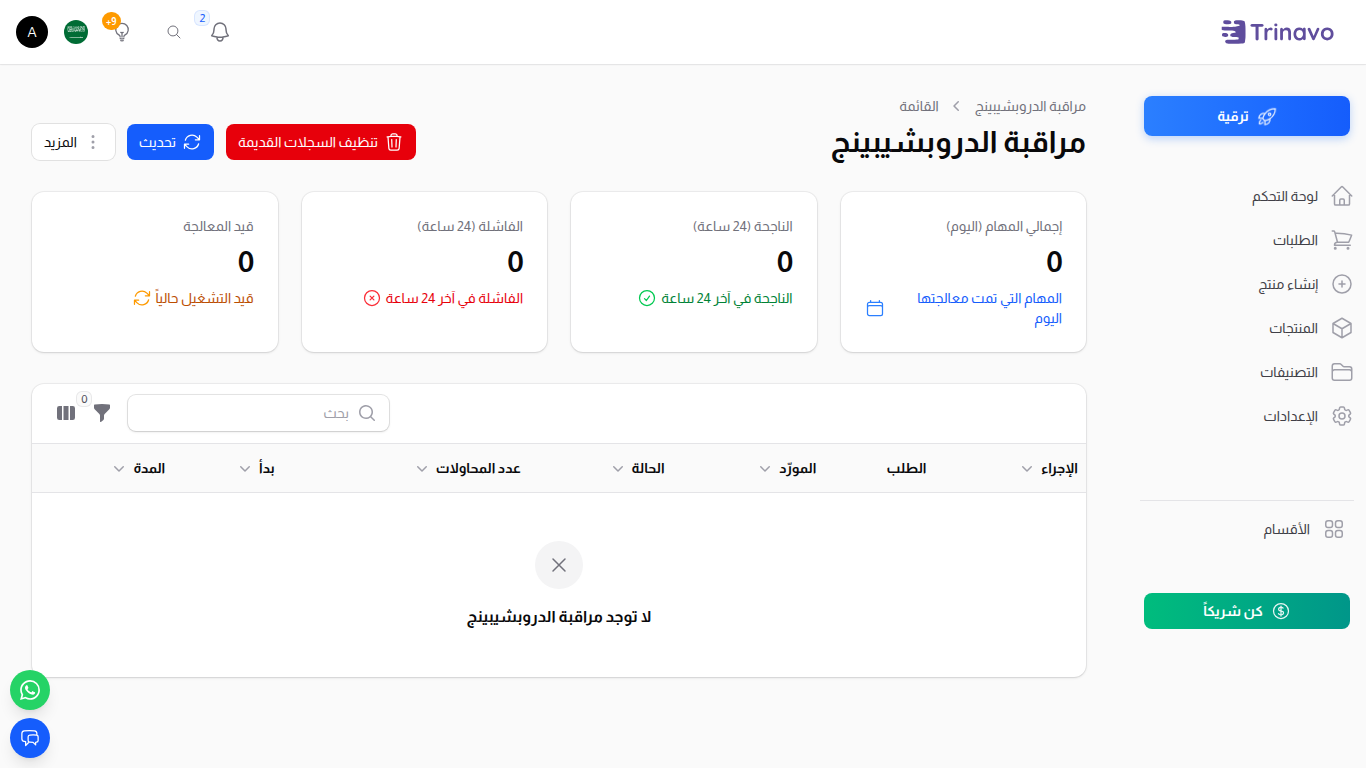Open the table filter funnel icon
This screenshot has height=768, width=1366.
(102, 413)
